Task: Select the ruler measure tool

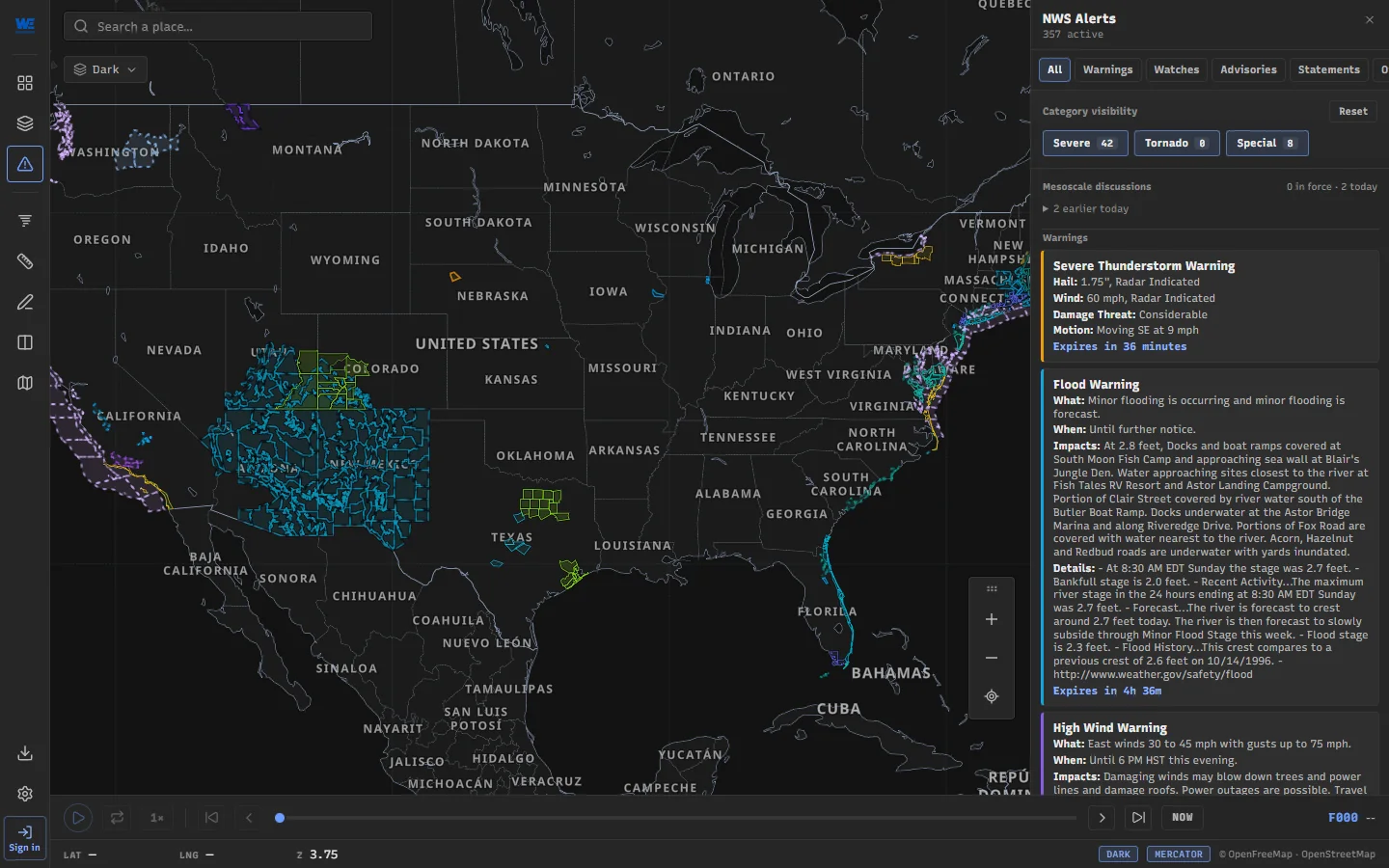Action: [25, 261]
